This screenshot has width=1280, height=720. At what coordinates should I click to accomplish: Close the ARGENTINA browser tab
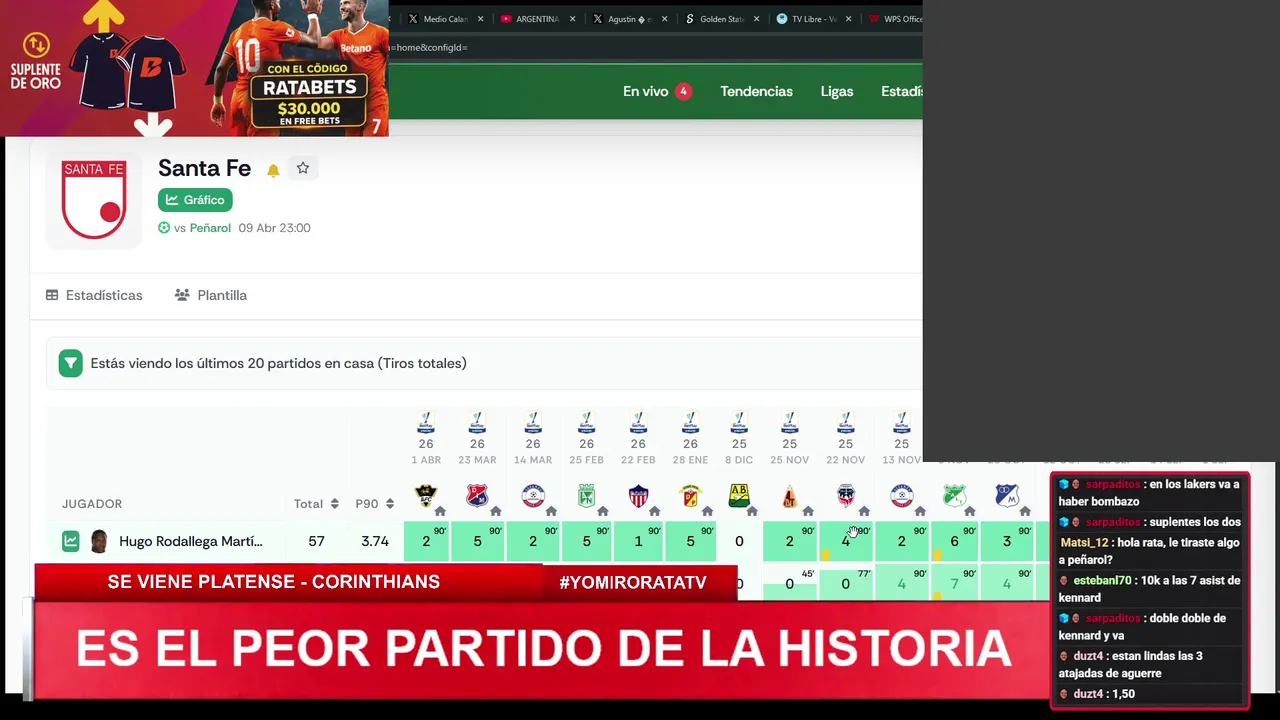(573, 19)
